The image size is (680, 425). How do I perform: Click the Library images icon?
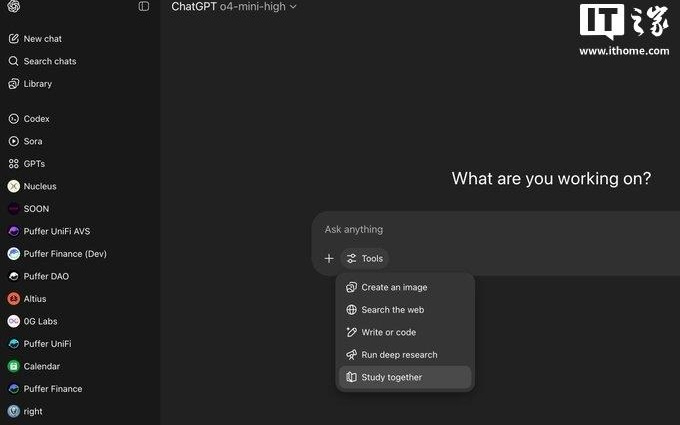13,84
